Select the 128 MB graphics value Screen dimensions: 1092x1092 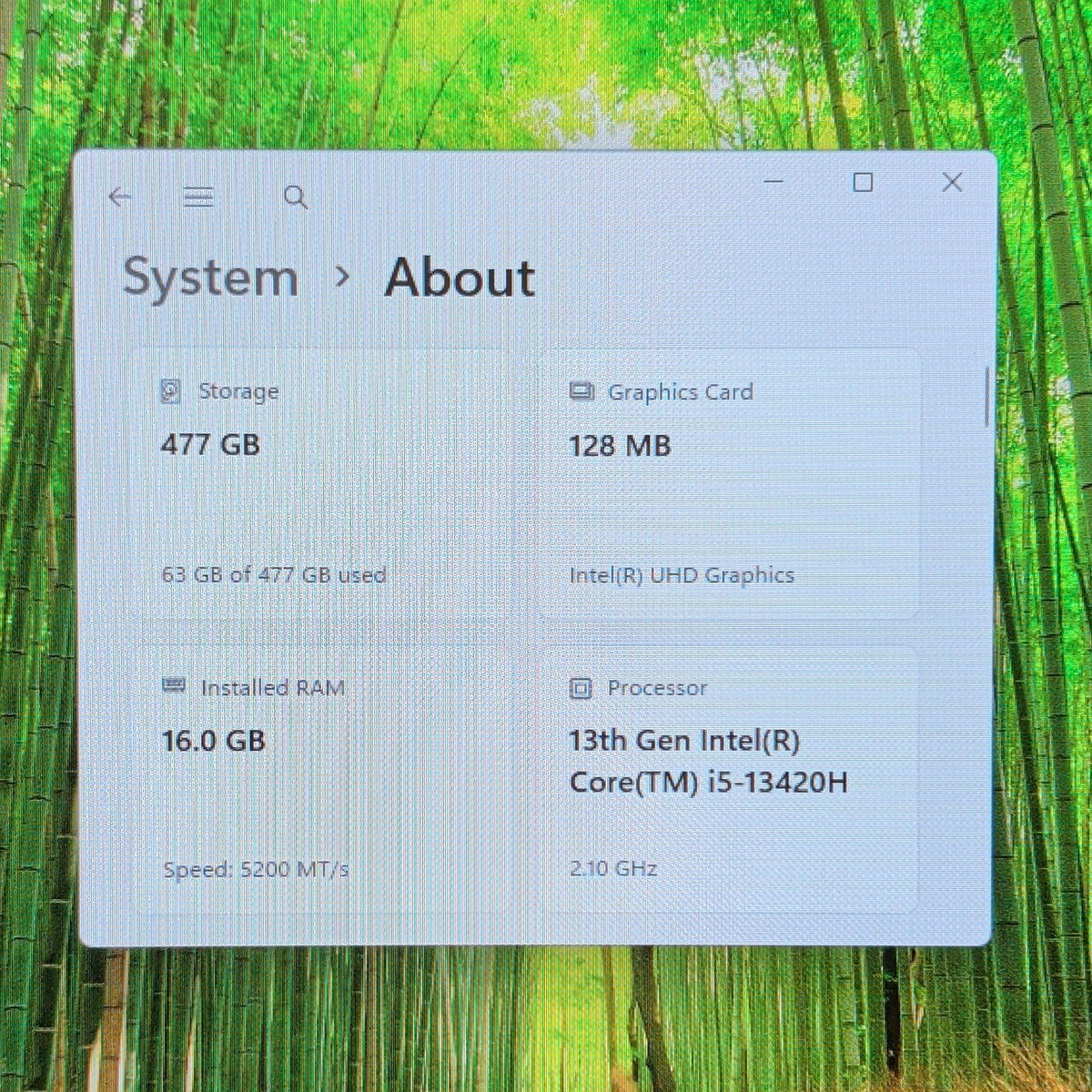click(621, 446)
